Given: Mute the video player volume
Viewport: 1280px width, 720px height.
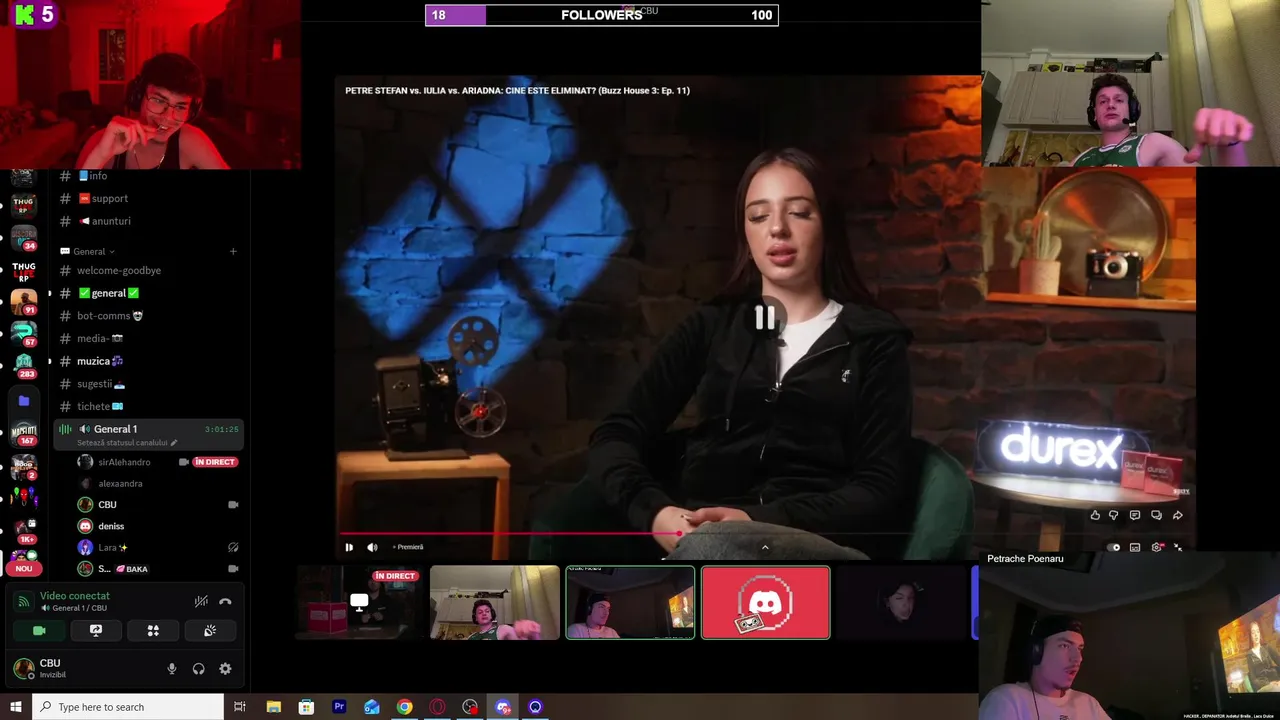Looking at the screenshot, I should 372,547.
